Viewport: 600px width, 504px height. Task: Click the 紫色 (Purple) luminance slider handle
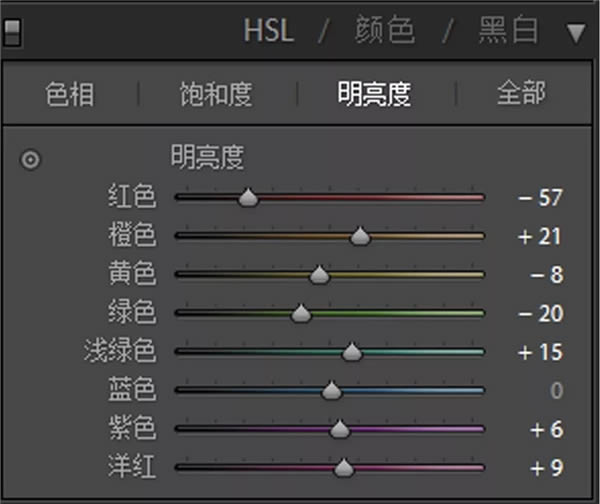pos(340,429)
